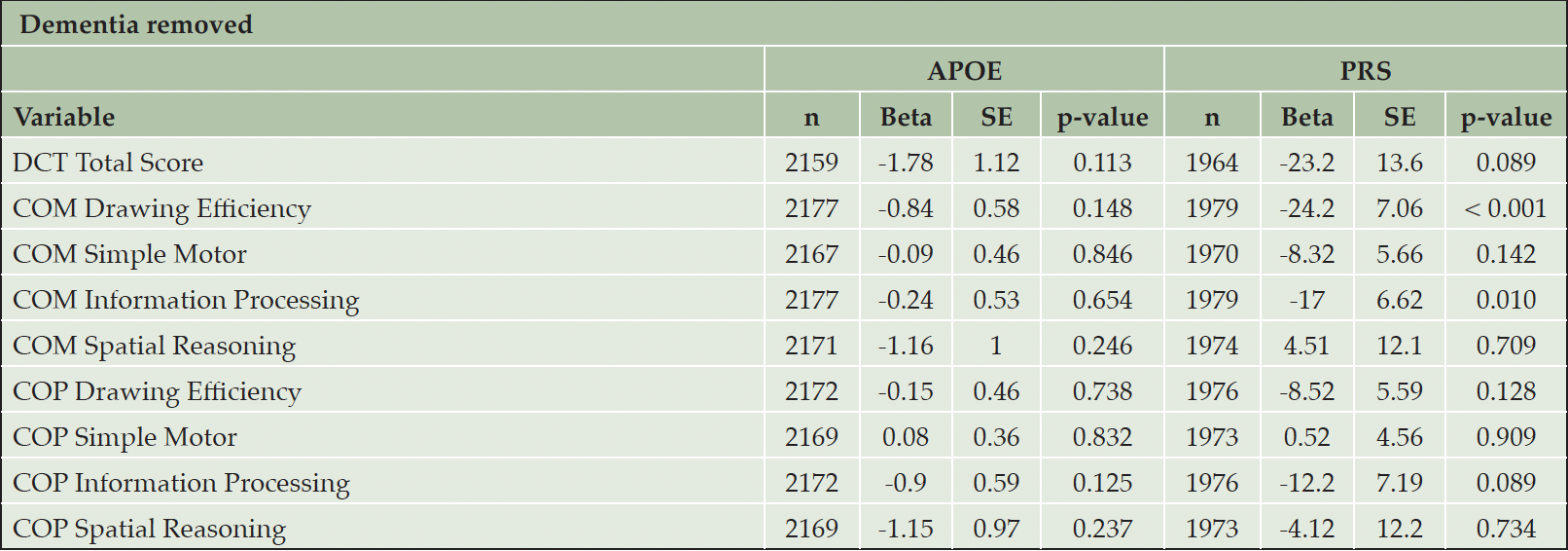Image resolution: width=1568 pixels, height=551 pixels.
Task: Click the Variable column header
Action: point(64,117)
